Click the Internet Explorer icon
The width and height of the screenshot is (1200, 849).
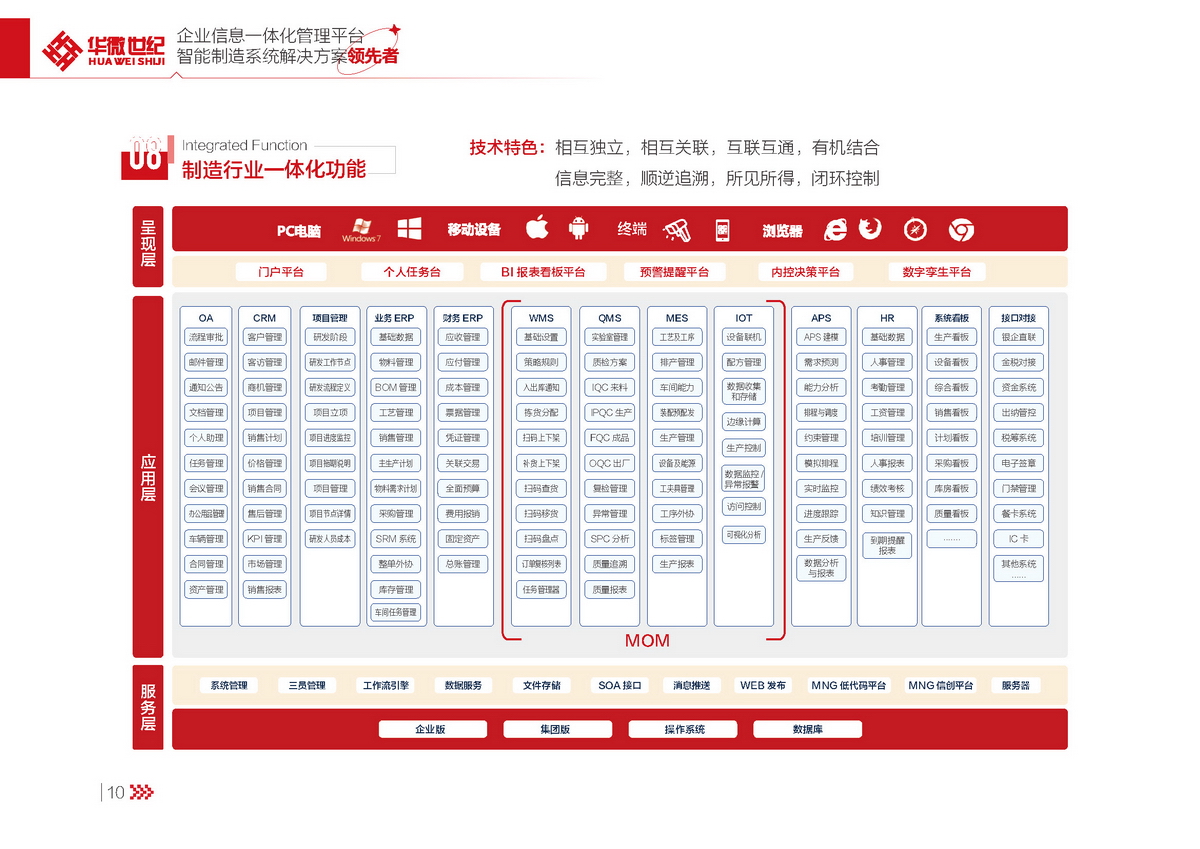(x=835, y=230)
